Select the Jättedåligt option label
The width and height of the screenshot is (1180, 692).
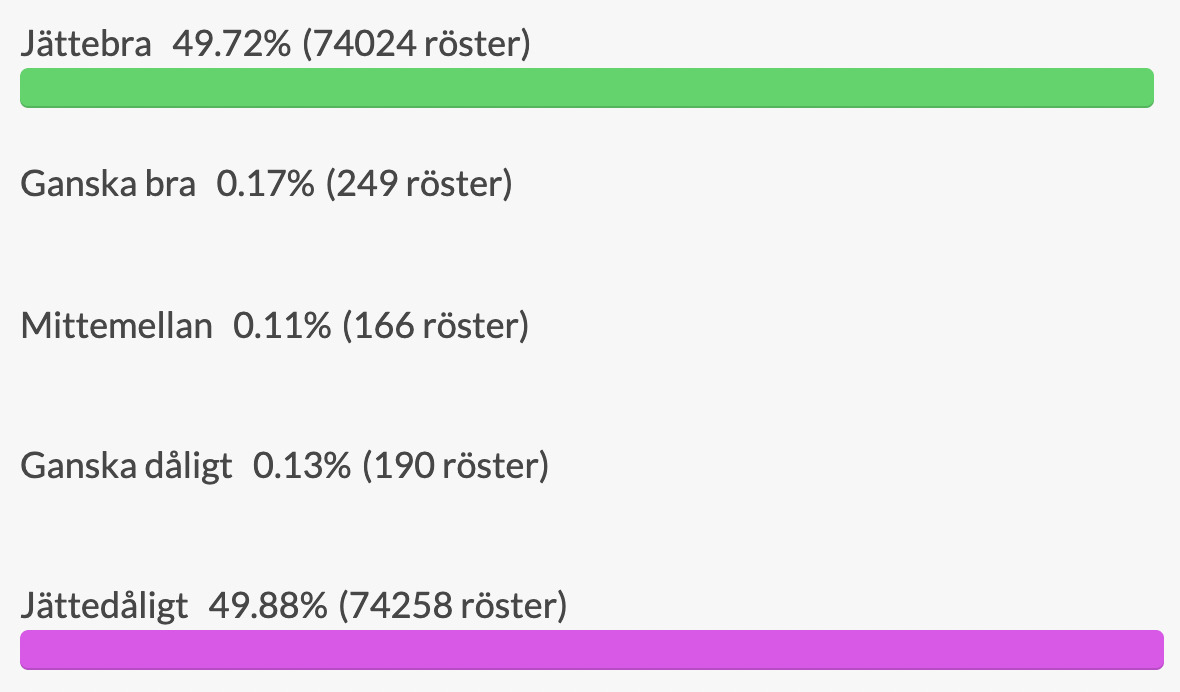click(x=104, y=606)
